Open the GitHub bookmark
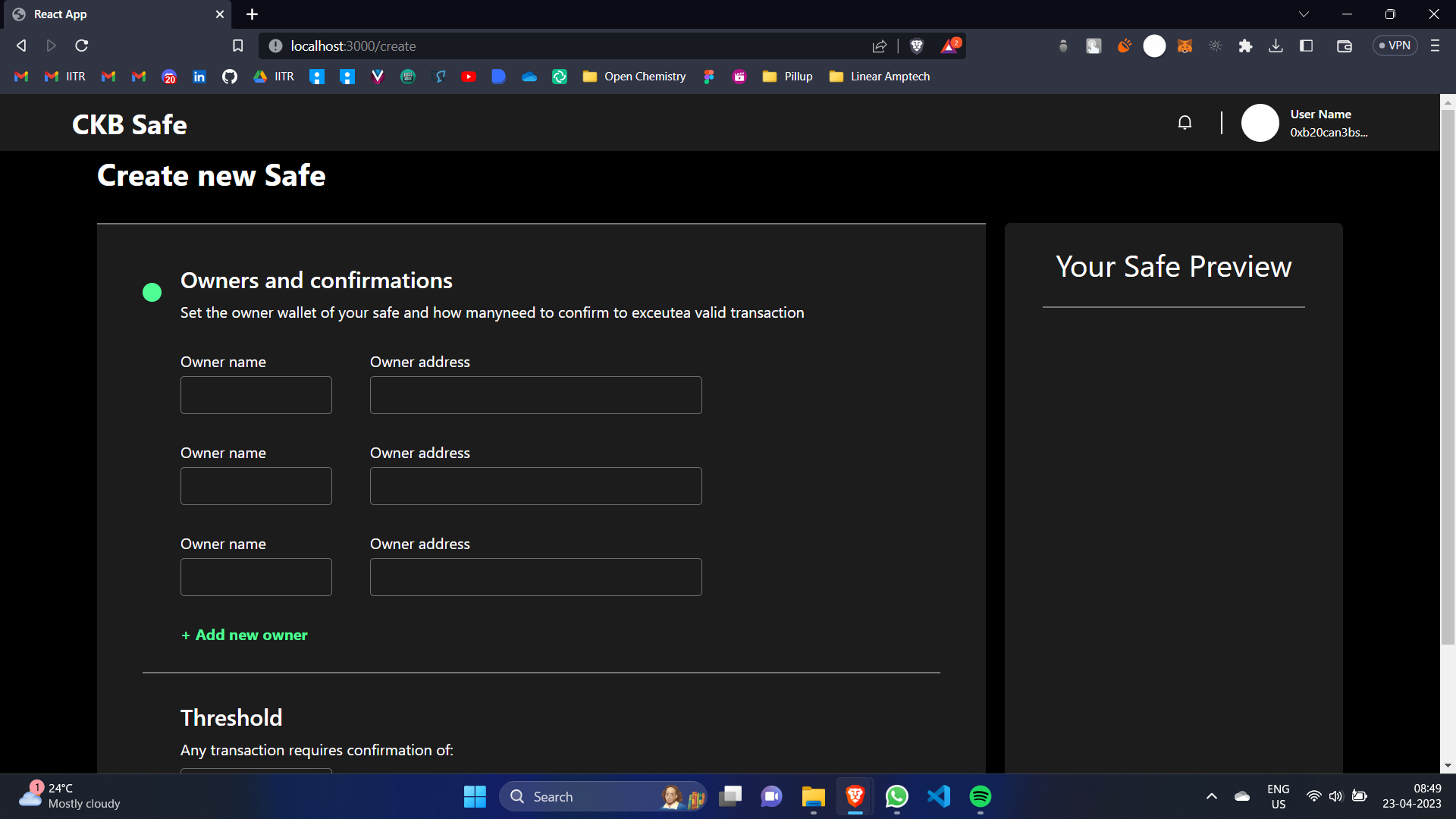1456x819 pixels. tap(229, 77)
